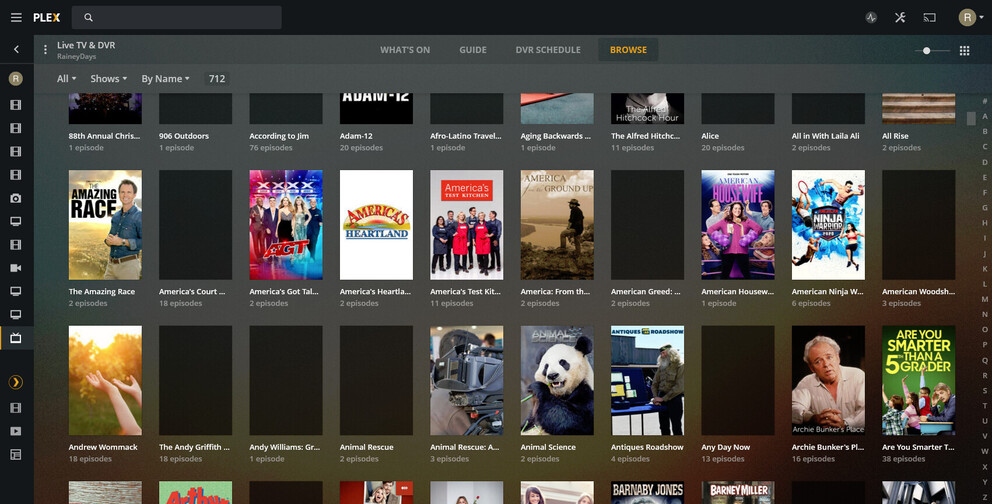This screenshot has width=992, height=504.
Task: Open the hamburger navigation menu
Action: point(16,18)
